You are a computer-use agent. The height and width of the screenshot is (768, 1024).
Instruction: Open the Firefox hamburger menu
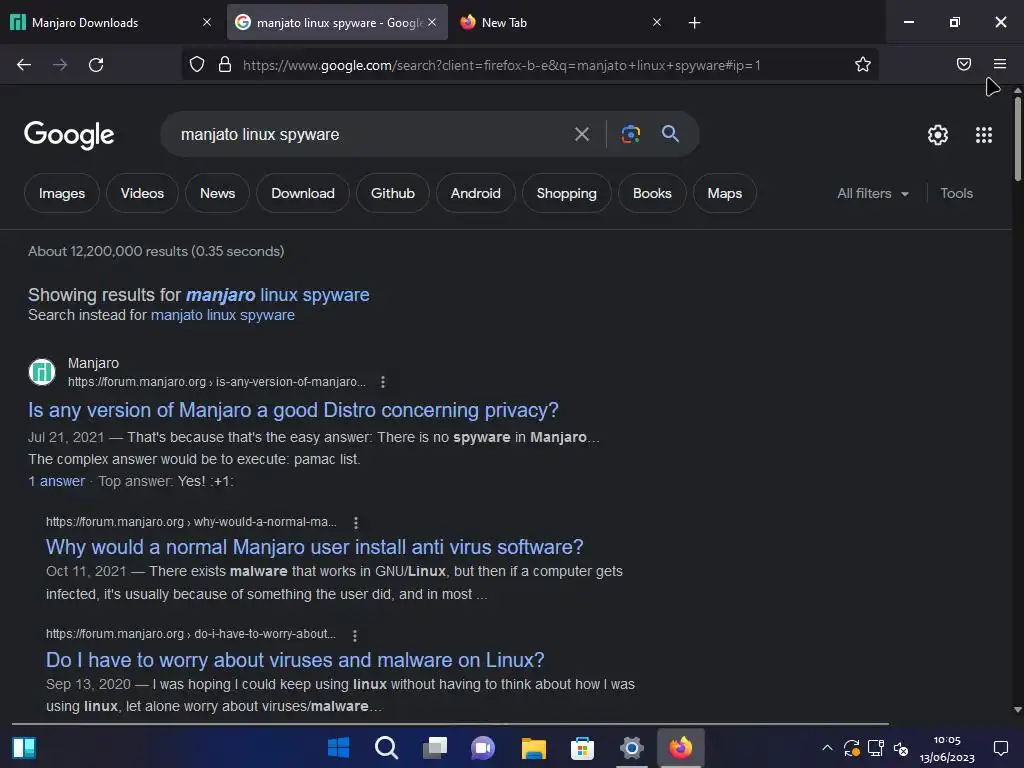coord(1000,64)
